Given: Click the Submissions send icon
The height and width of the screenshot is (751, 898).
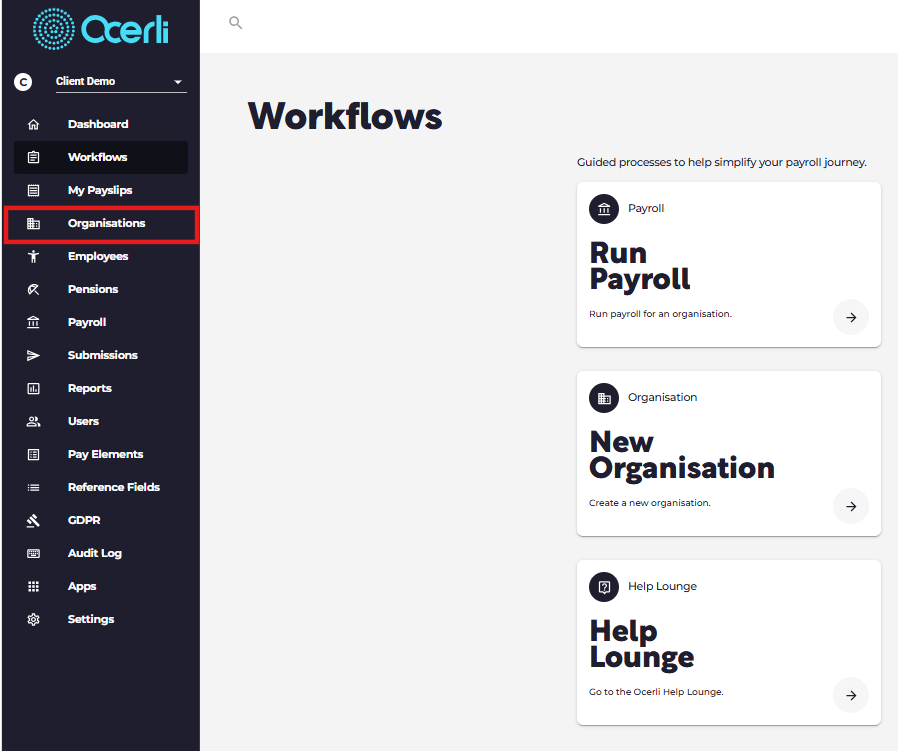Looking at the screenshot, I should pos(34,355).
